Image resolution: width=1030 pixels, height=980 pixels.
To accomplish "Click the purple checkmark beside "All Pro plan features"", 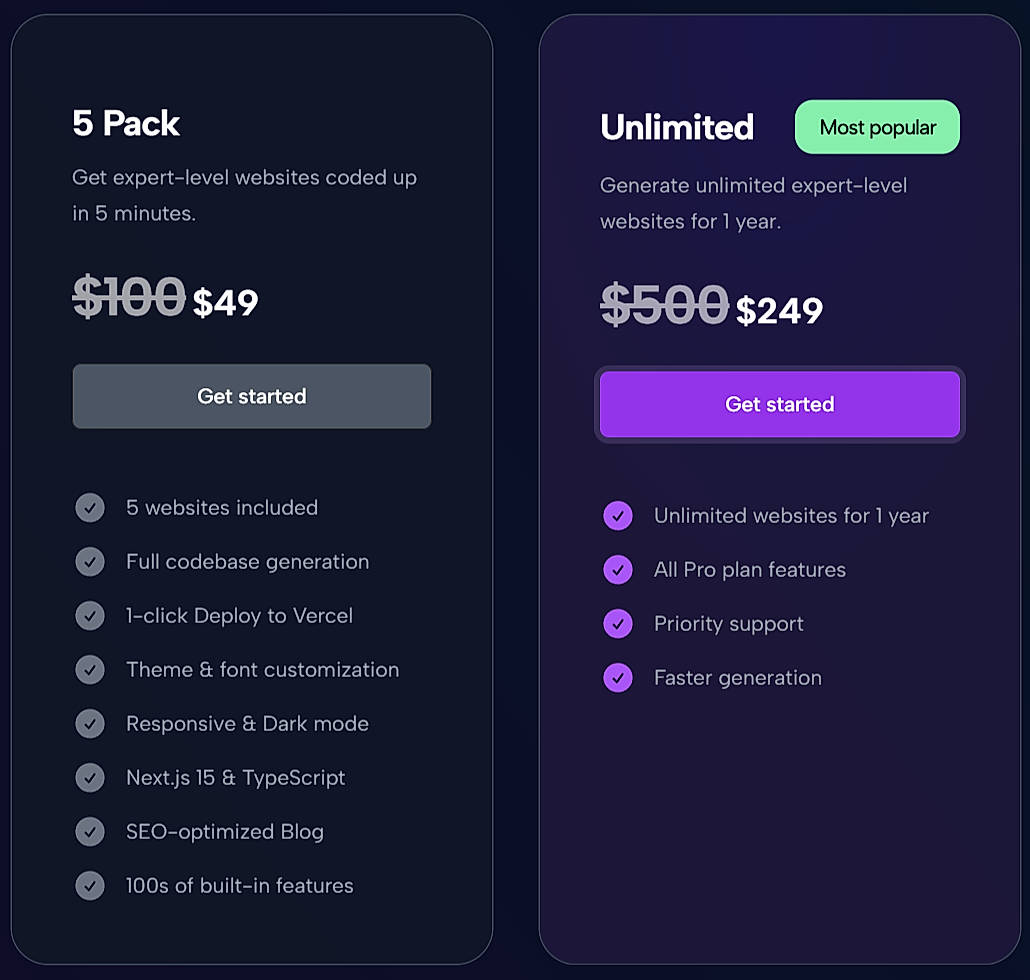I will point(618,570).
